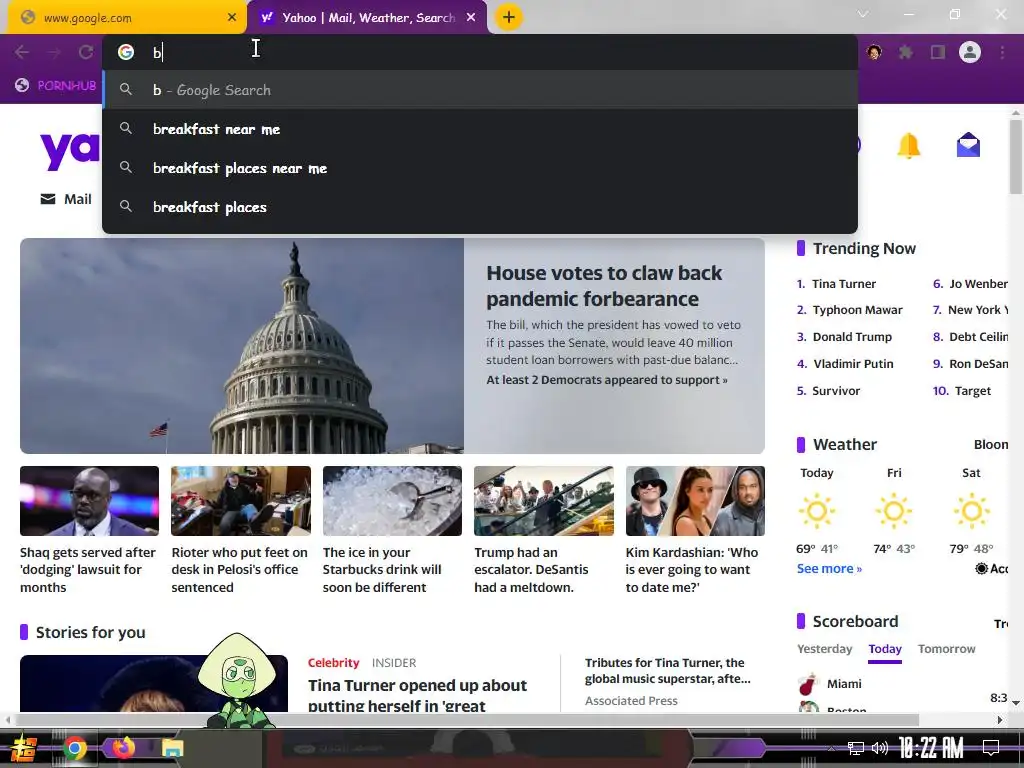Launch Firefox from the taskbar
This screenshot has height=768, width=1024.
pyautogui.click(x=123, y=747)
